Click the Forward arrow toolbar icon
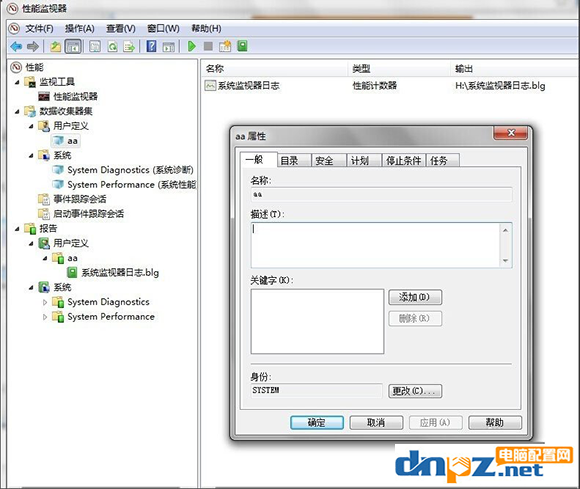 click(x=33, y=47)
